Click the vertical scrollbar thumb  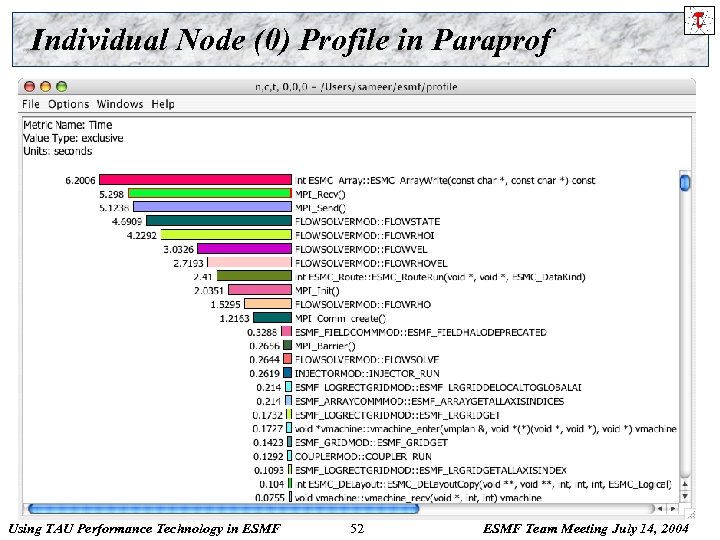click(685, 182)
